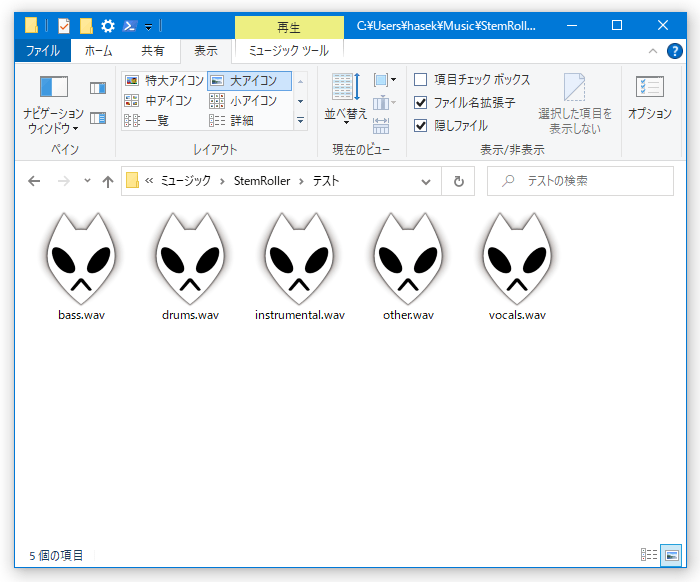Switch to details view in status bar
Image resolution: width=700 pixels, height=582 pixels.
click(x=649, y=555)
